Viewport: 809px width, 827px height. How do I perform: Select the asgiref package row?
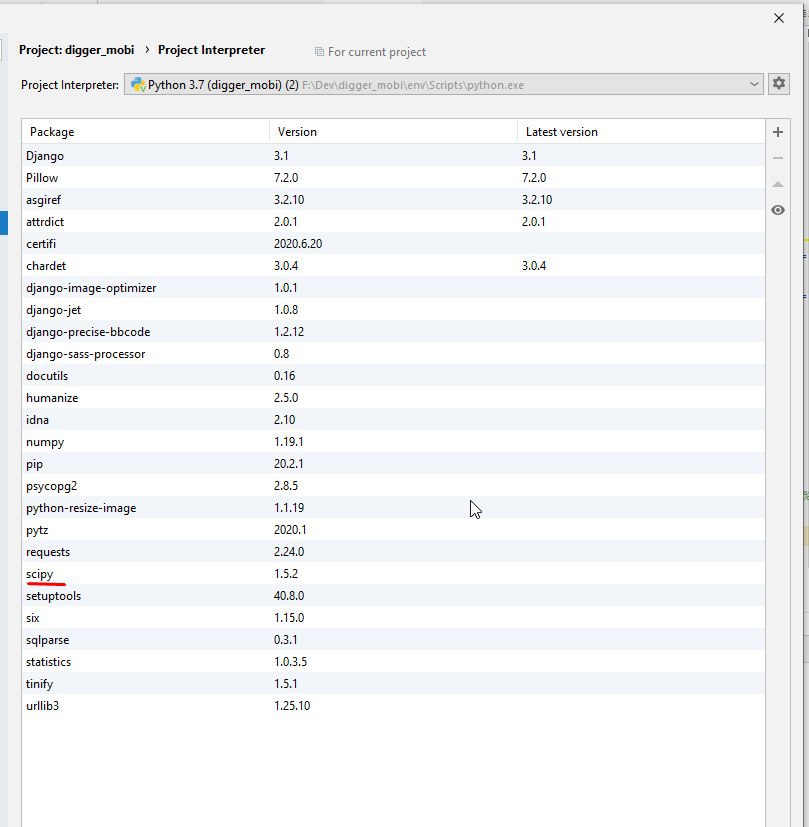393,200
